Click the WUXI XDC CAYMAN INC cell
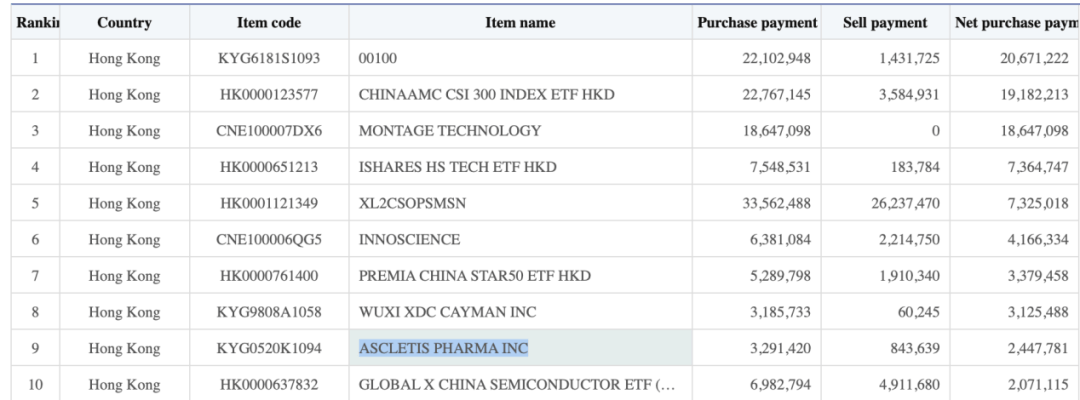The height and width of the screenshot is (400, 1080). (x=447, y=312)
